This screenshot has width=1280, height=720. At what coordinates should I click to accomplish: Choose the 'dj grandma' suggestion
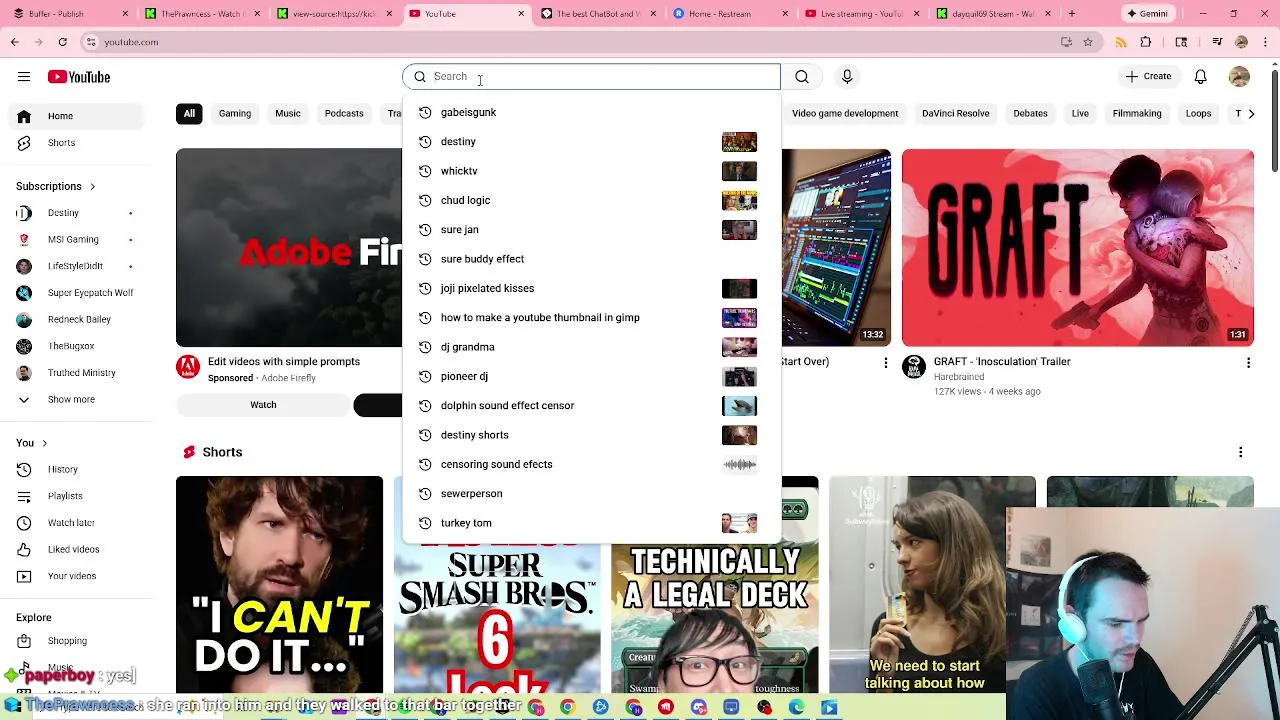tap(591, 347)
